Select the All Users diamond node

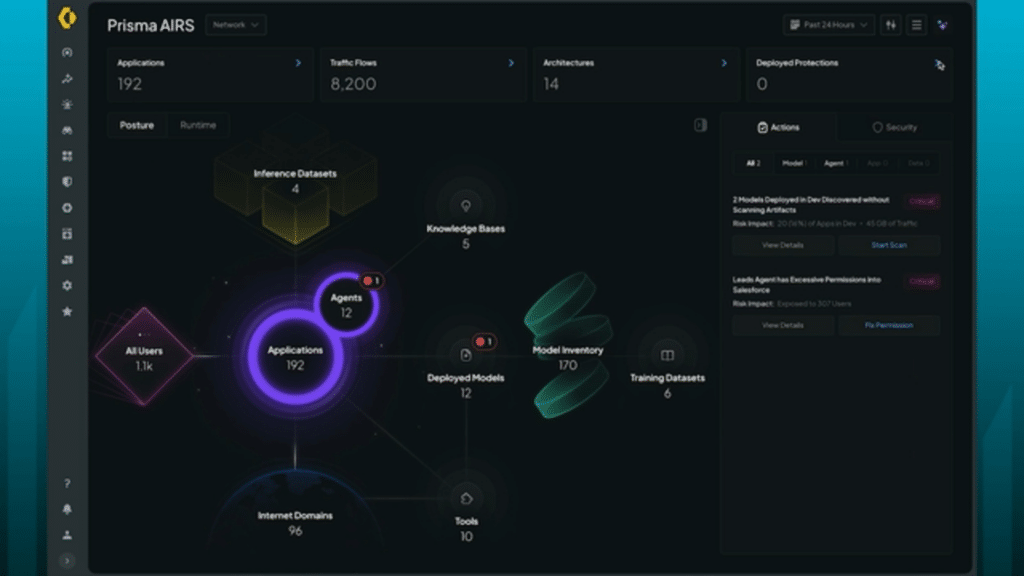144,357
